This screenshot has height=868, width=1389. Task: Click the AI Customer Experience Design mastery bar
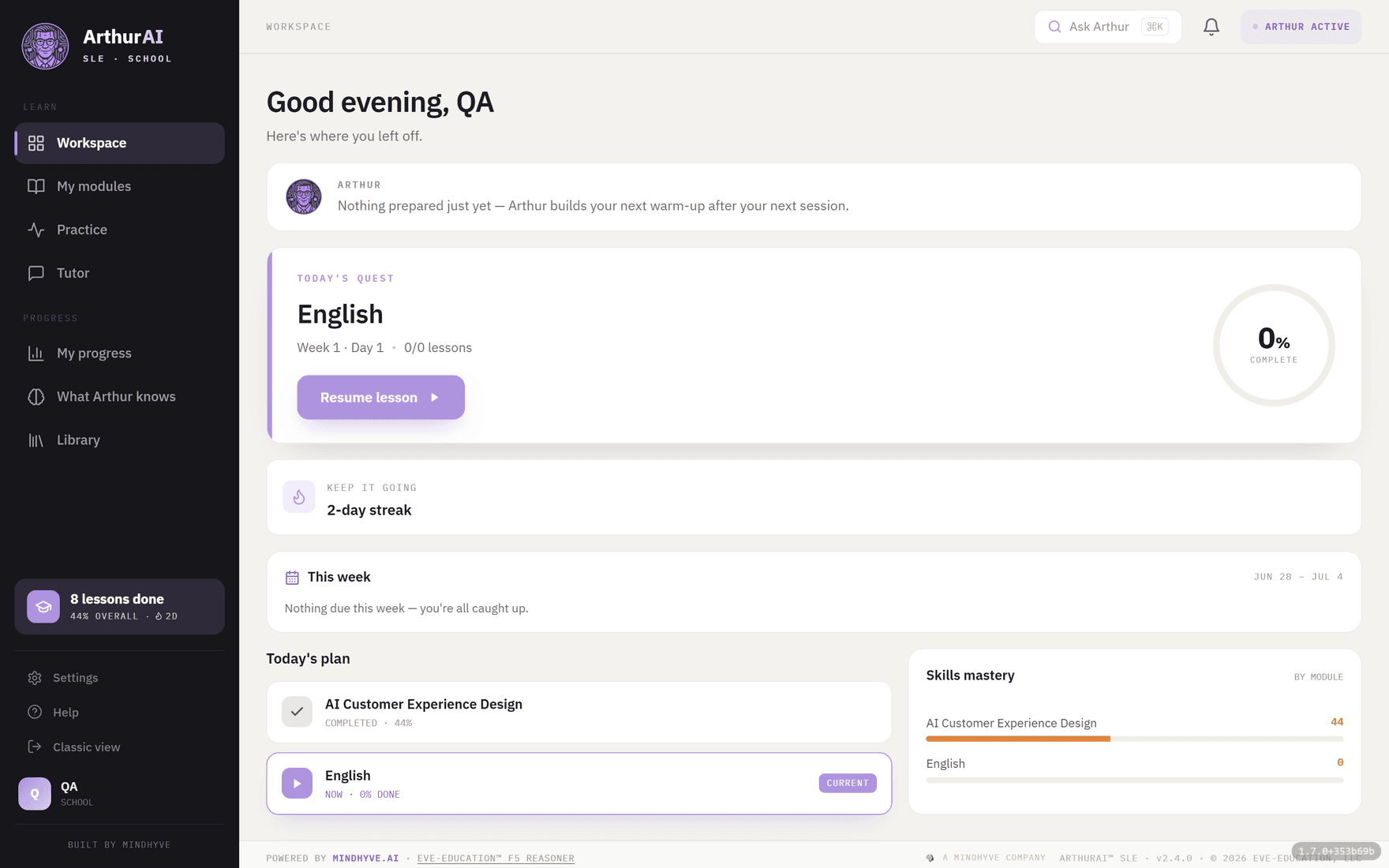(x=1135, y=739)
